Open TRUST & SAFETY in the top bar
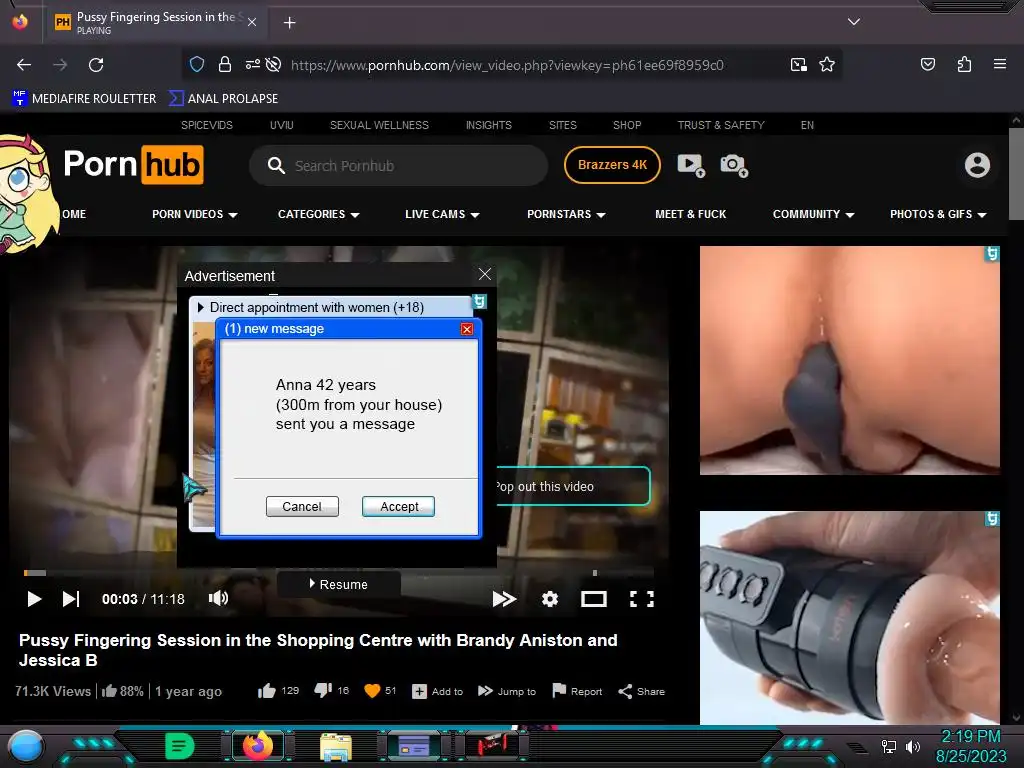The image size is (1024, 768). tap(721, 125)
